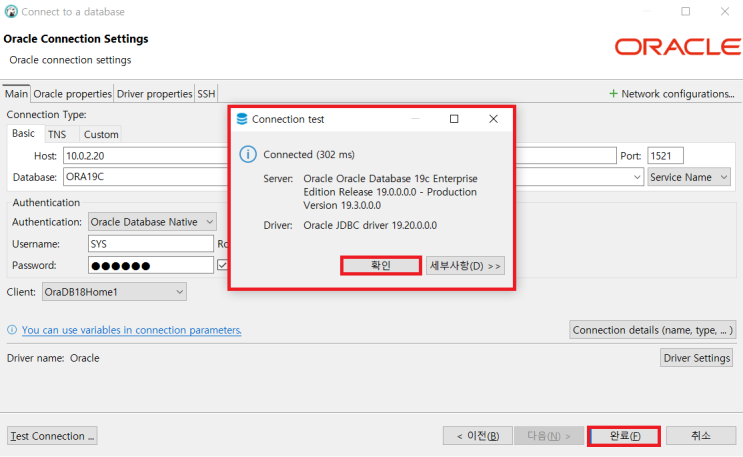743x457 pixels.
Task: Select the Custom connection type tab
Action: pos(101,135)
